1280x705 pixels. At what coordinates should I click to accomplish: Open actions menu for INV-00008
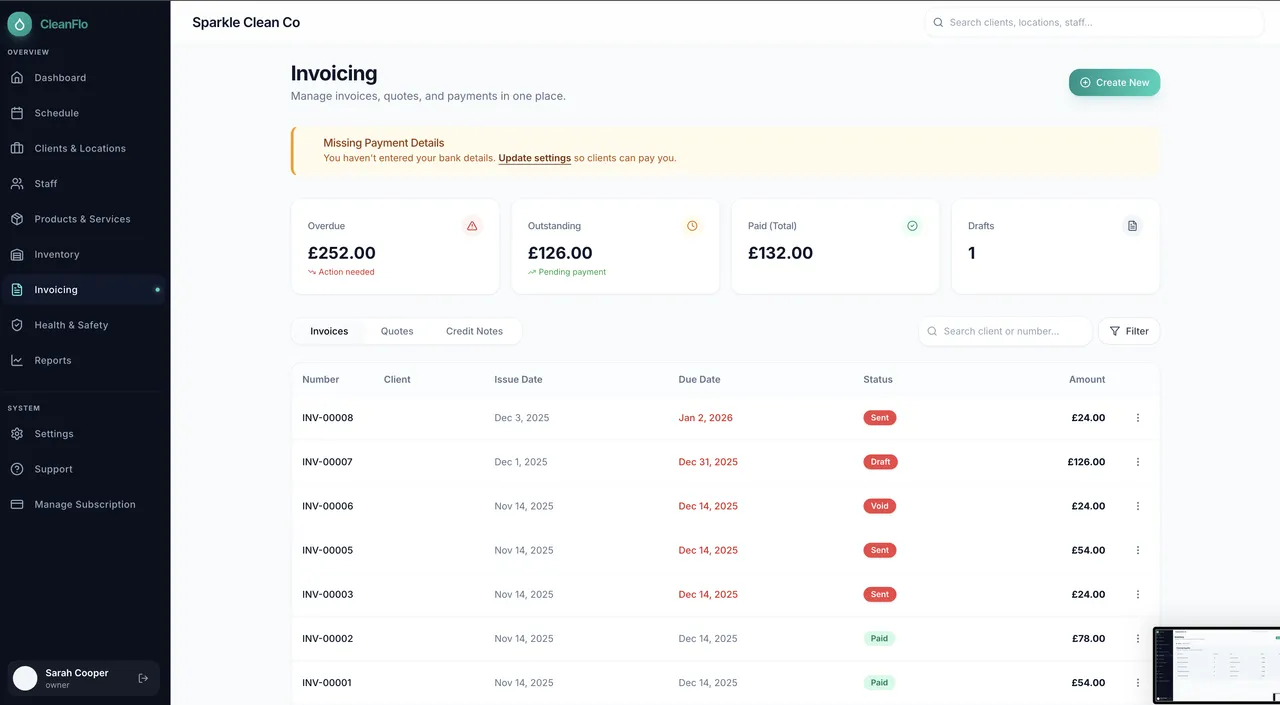pos(1137,418)
